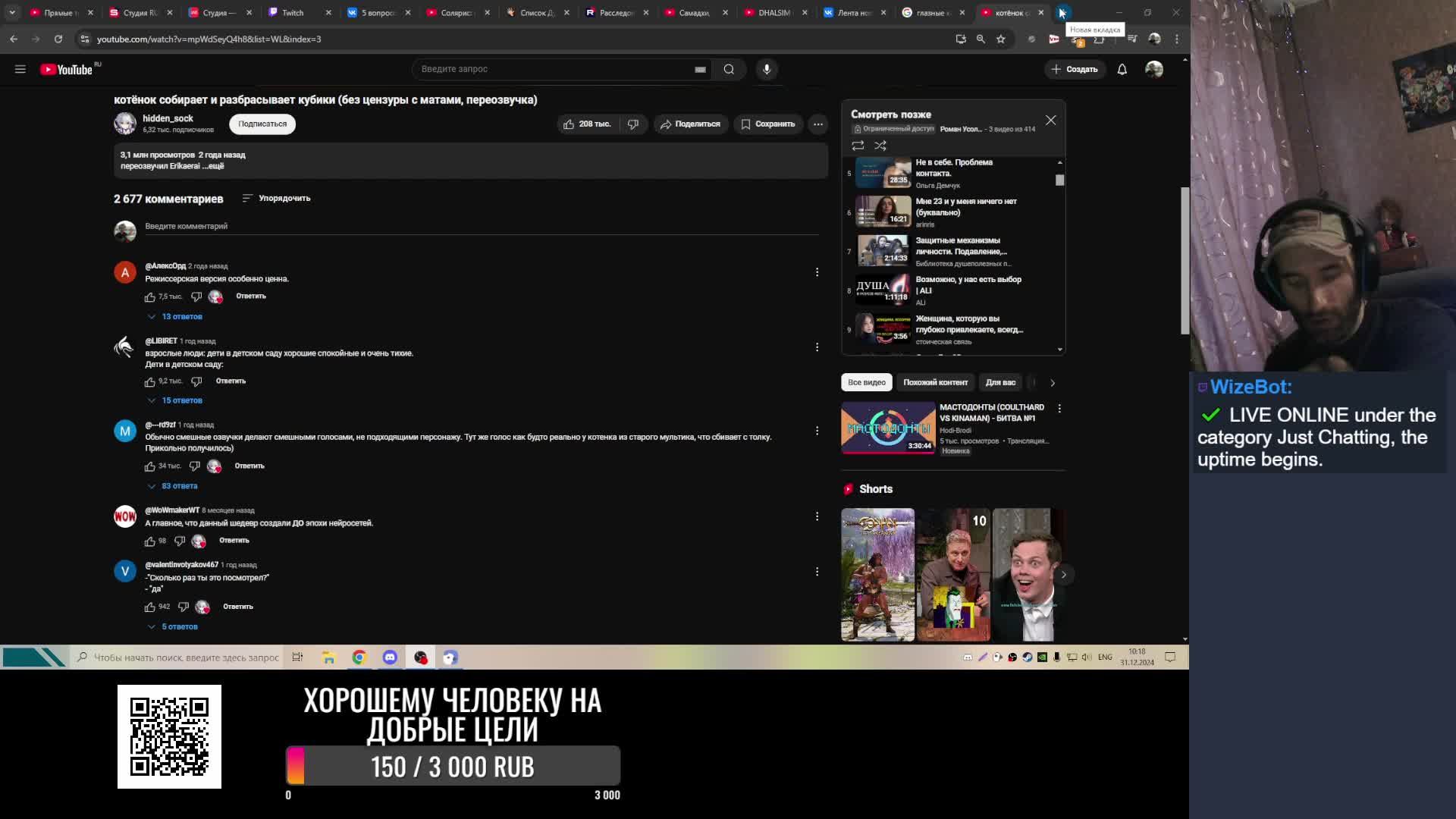Click the playlist panel scrollbar thumb
The width and height of the screenshot is (1456, 819).
click(1059, 180)
